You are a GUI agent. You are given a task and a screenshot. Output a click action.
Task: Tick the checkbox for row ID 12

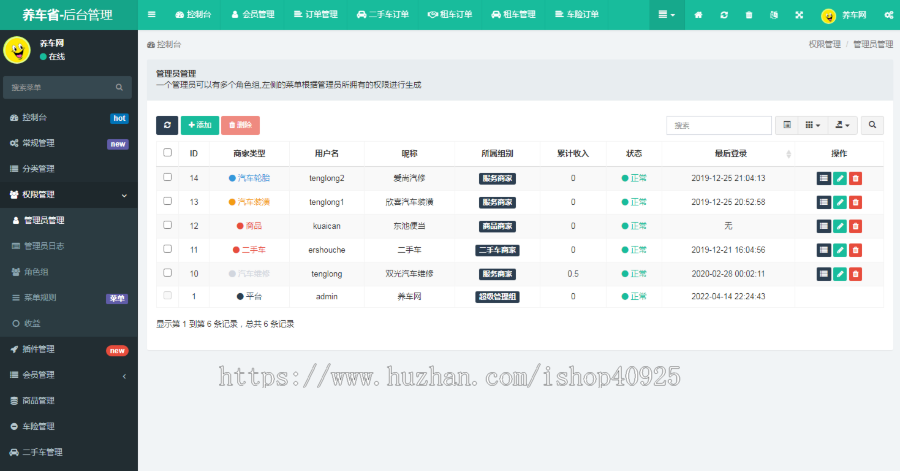click(x=168, y=225)
